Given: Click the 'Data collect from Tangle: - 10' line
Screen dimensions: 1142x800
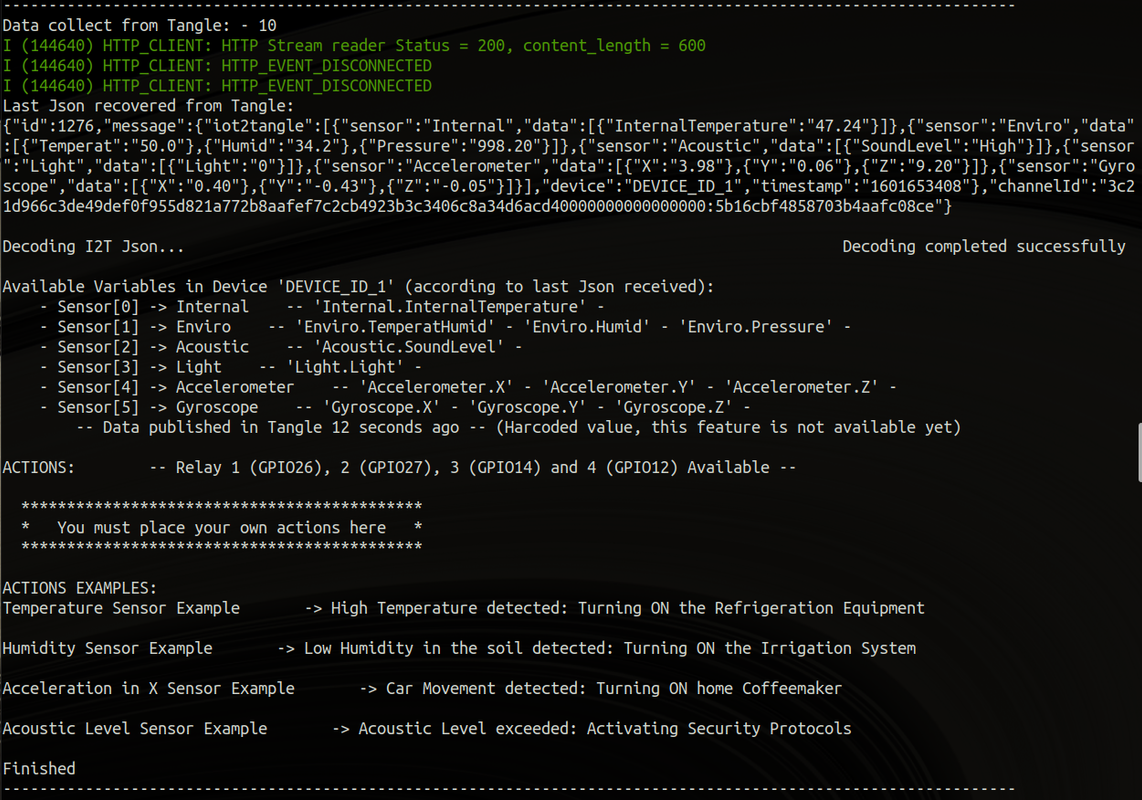Looking at the screenshot, I should point(140,26).
